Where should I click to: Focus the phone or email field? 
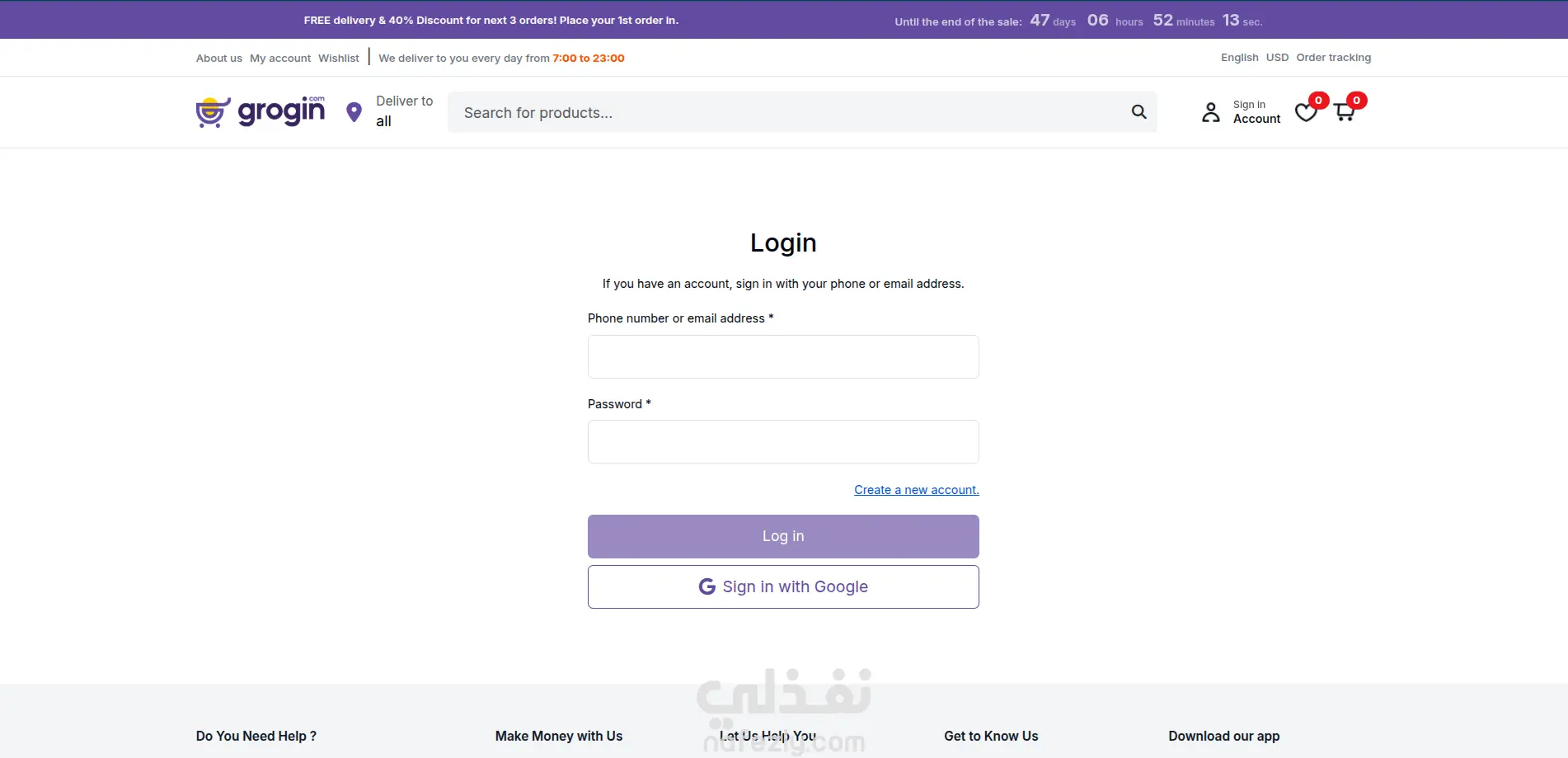[783, 357]
